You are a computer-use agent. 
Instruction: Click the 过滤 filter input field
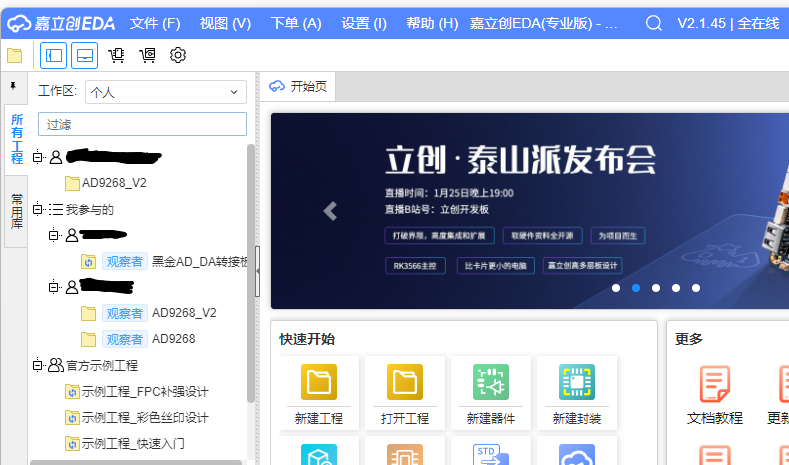[142, 124]
